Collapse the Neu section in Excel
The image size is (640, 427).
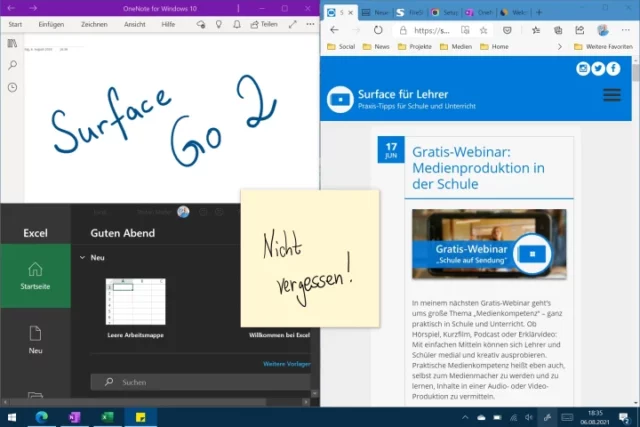82,258
